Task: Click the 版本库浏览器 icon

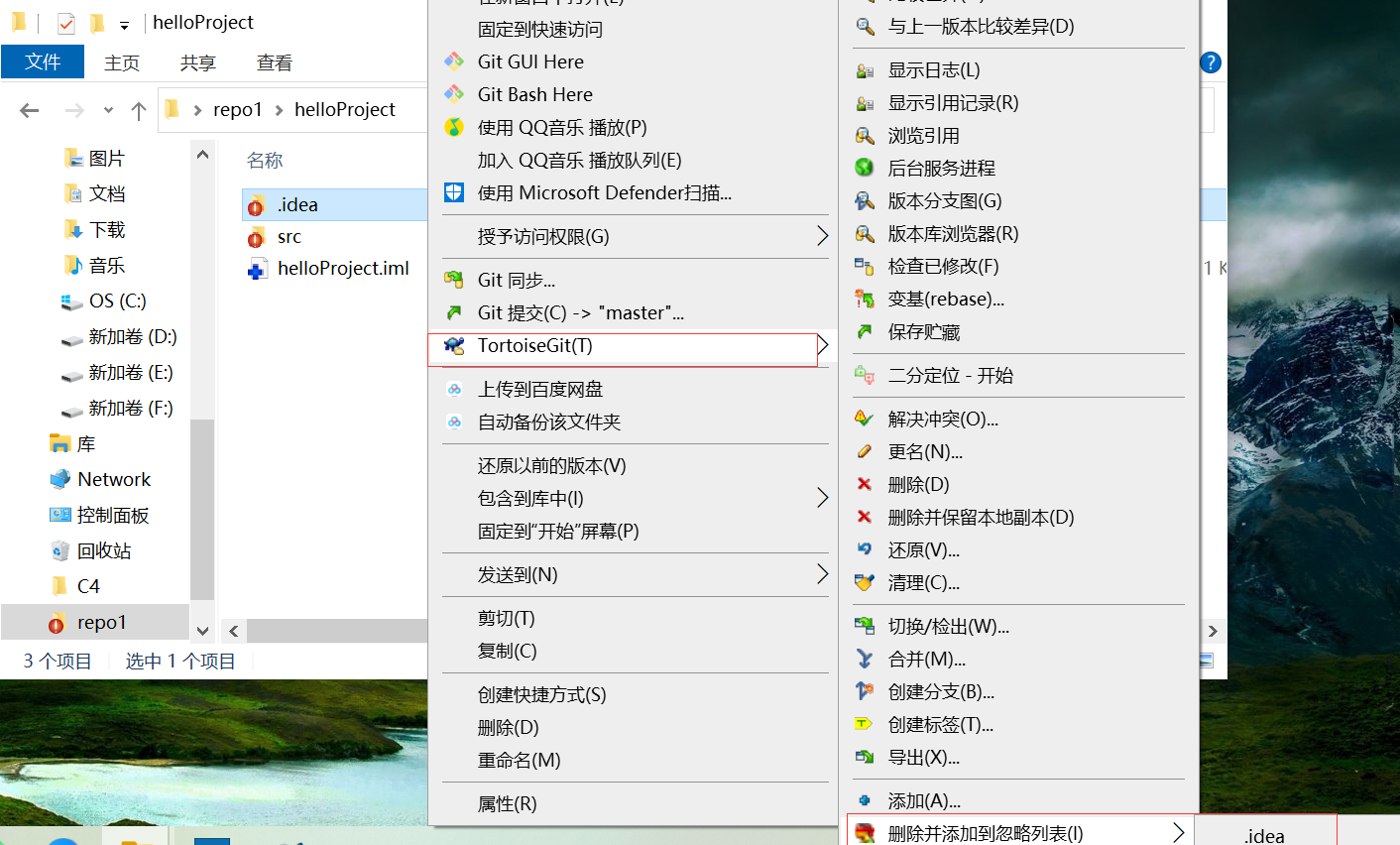Action: click(x=865, y=234)
